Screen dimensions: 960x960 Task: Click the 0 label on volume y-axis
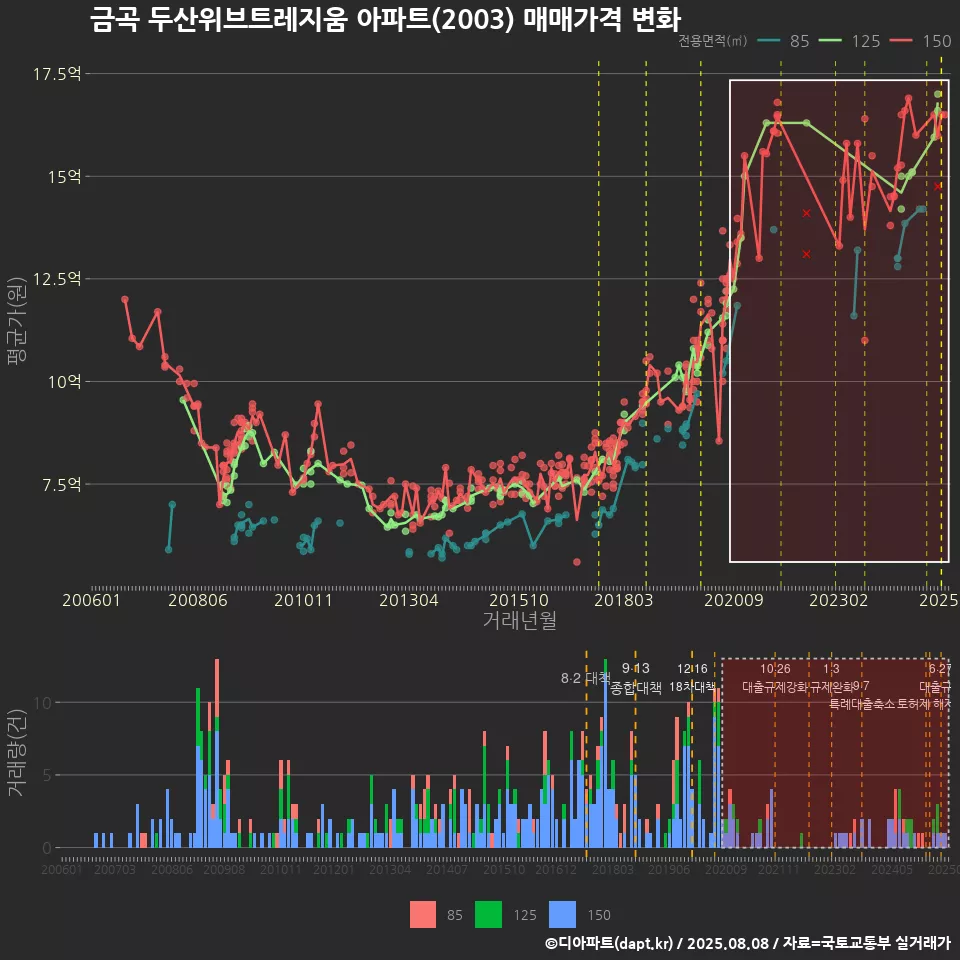point(47,849)
